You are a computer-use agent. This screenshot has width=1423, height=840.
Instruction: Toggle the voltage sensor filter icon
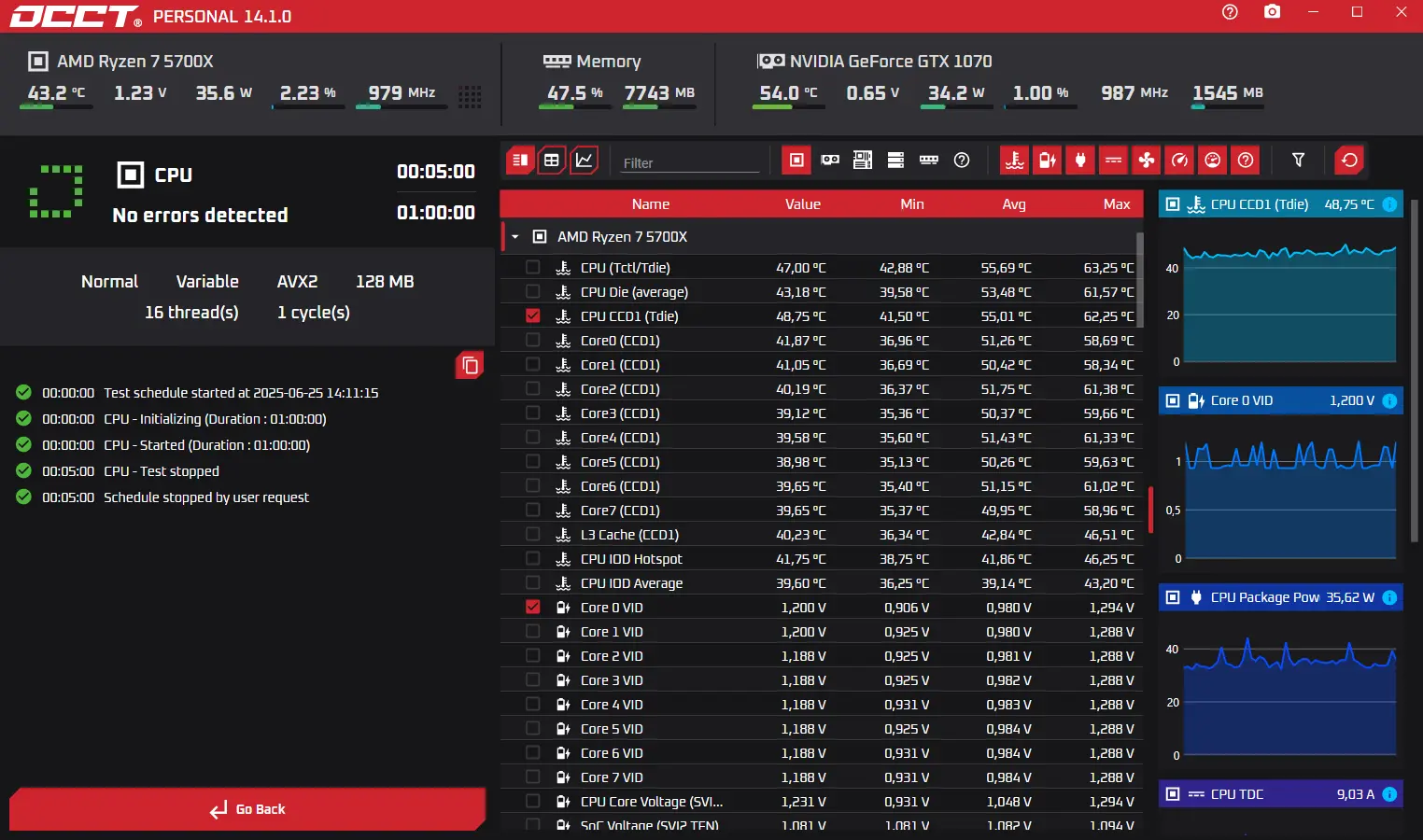(1048, 160)
